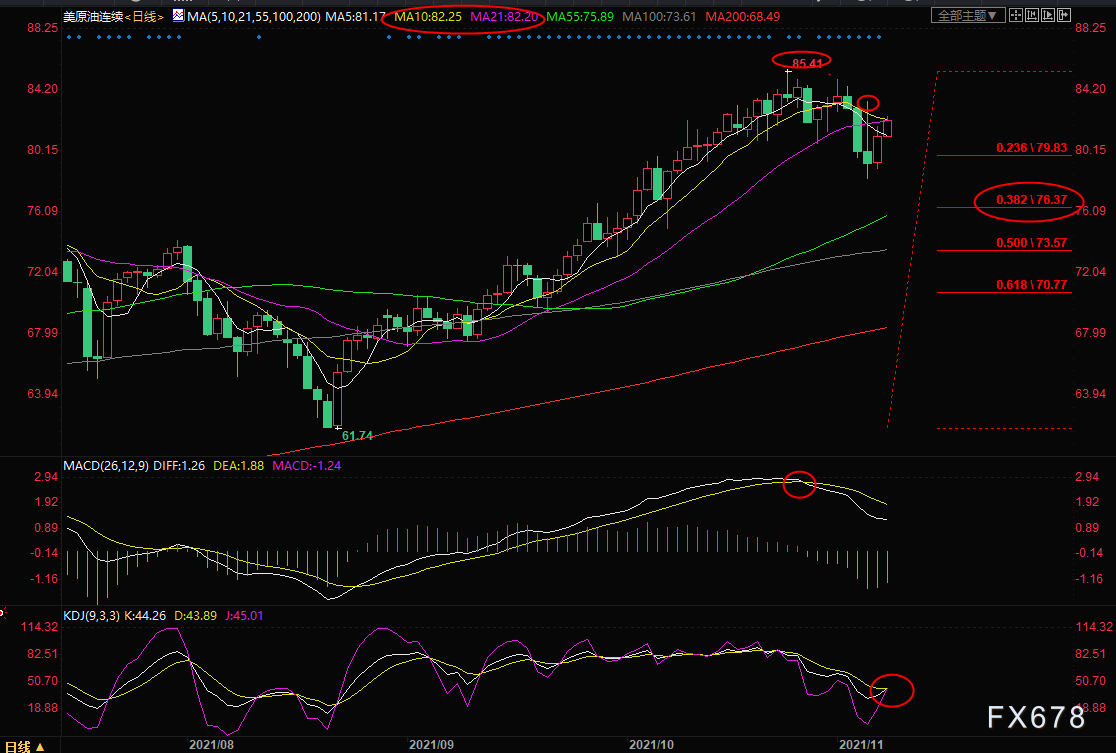Click the 日线 period label in chart title
This screenshot has height=753, width=1116.
[144, 16]
